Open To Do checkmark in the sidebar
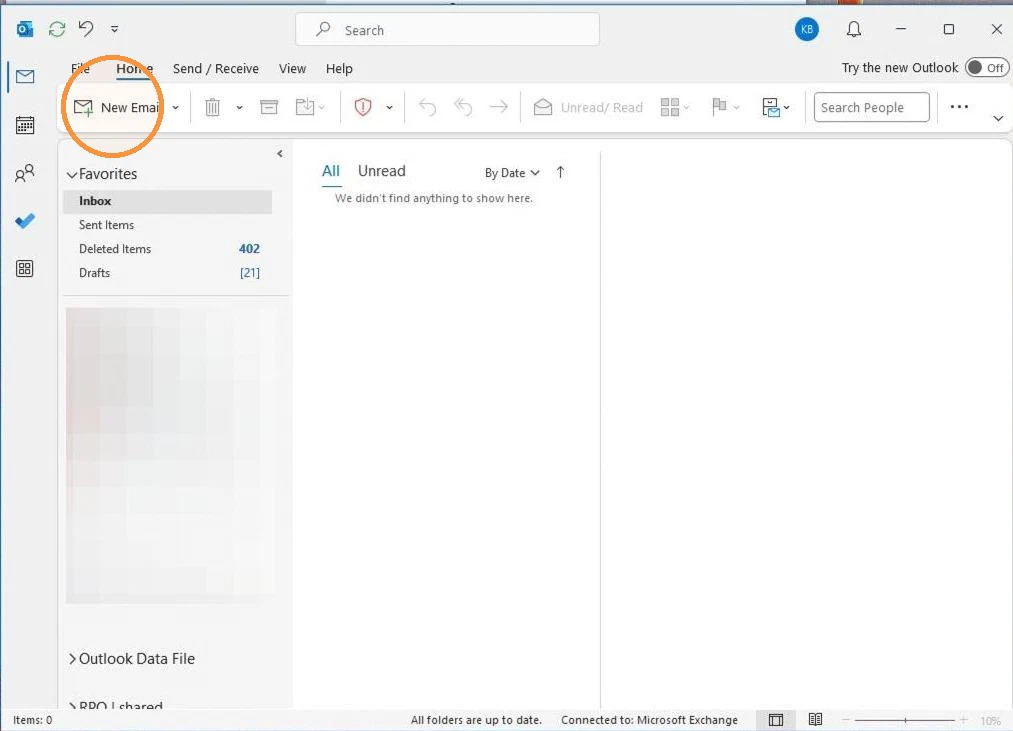 pyautogui.click(x=25, y=221)
